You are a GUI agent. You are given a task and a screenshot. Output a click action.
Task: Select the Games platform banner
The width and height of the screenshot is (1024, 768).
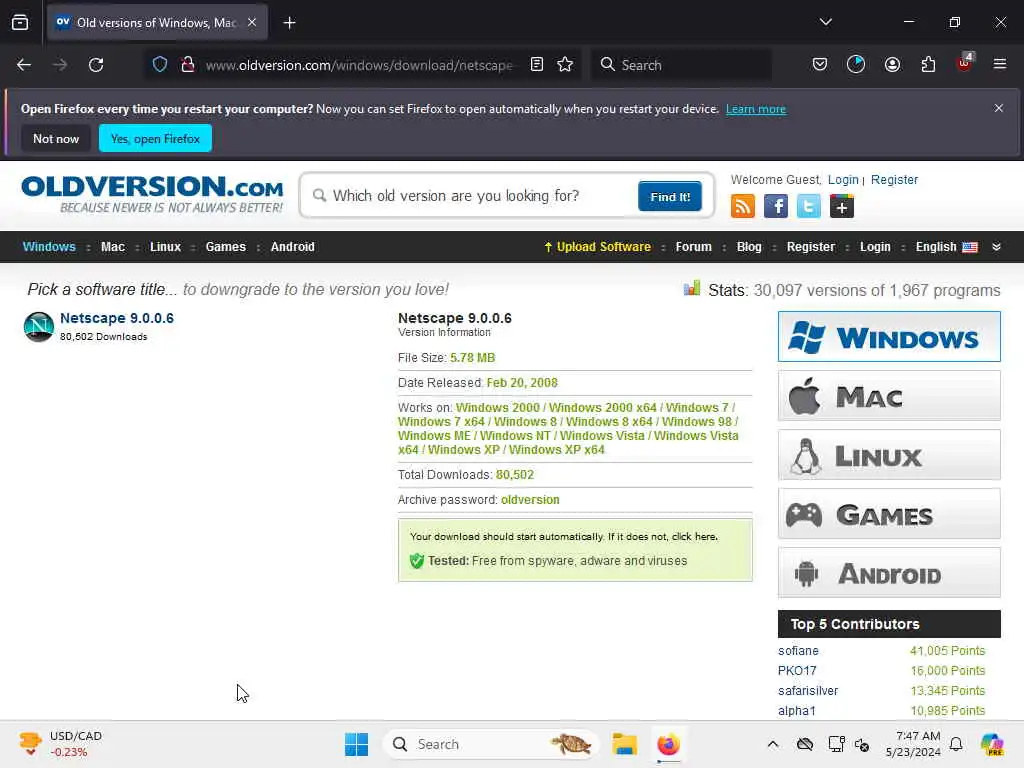(889, 514)
